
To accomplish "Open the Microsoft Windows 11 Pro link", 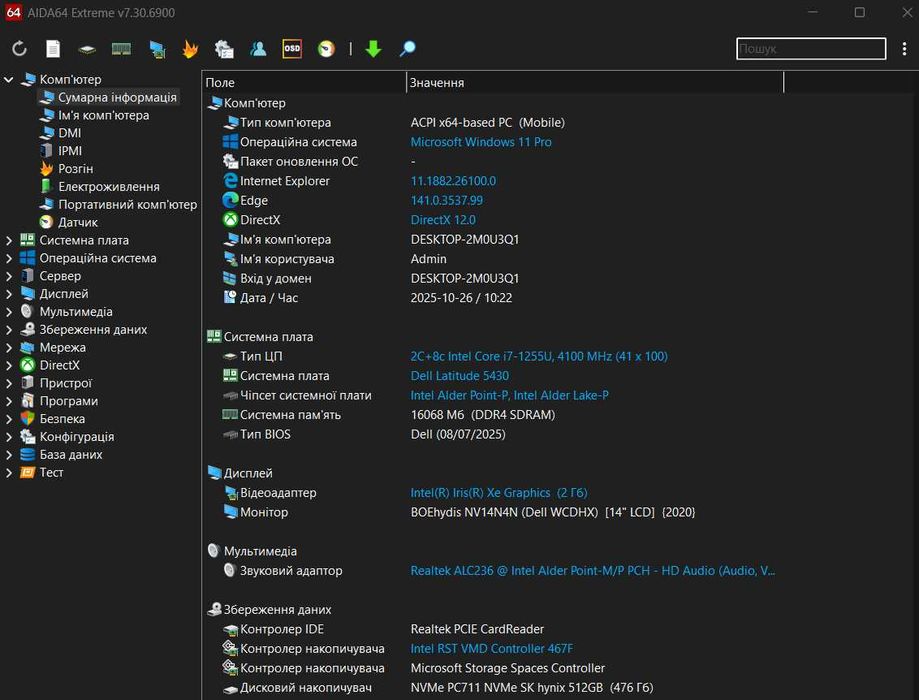I will 481,142.
